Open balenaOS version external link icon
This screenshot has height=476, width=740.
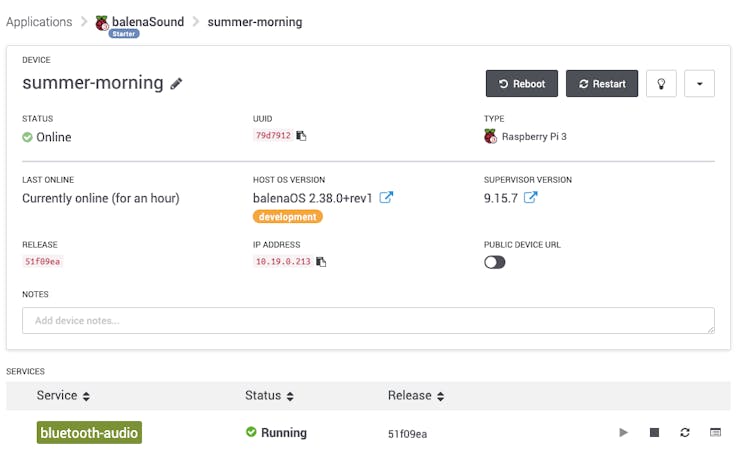[x=386, y=197]
